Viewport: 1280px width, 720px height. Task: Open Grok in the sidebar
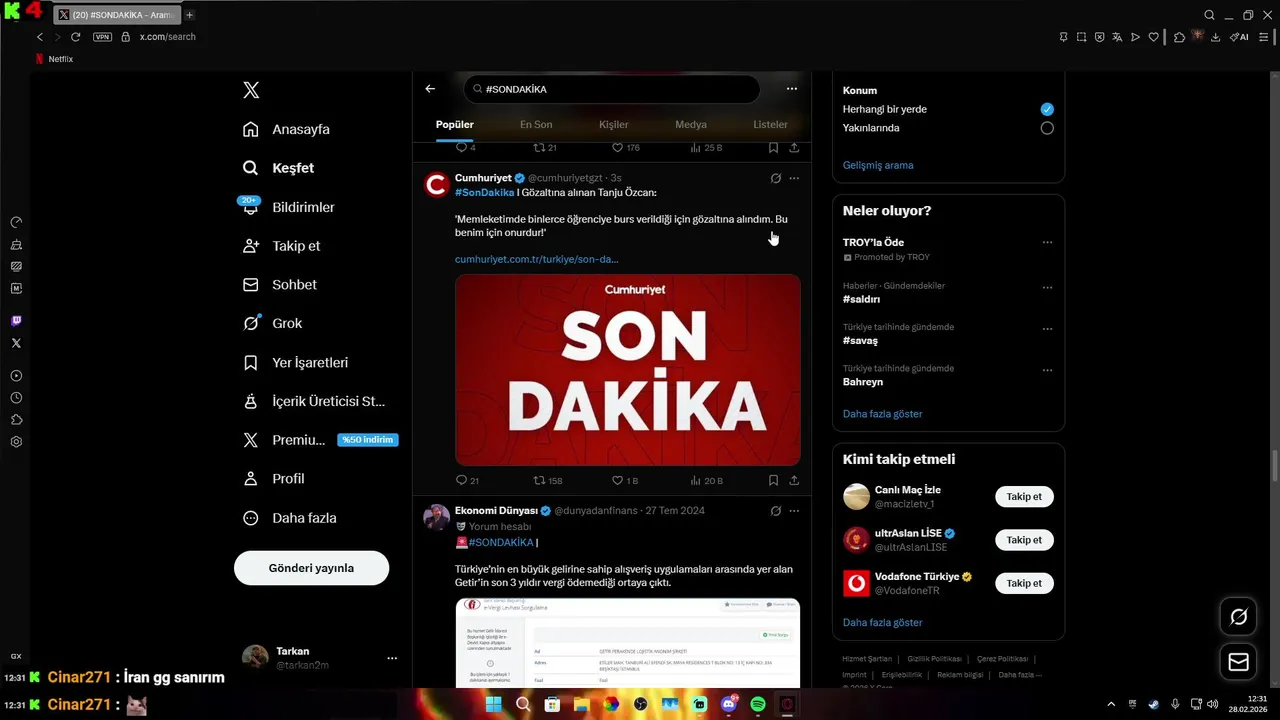272,323
